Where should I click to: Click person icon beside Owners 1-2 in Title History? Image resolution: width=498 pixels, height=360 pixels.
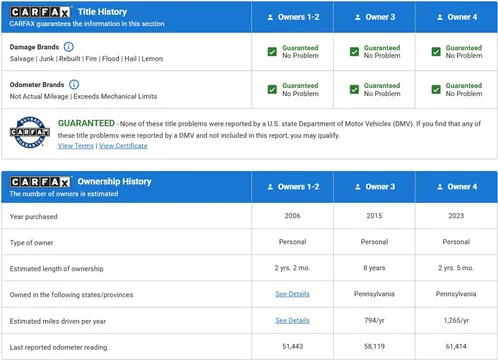pos(270,17)
